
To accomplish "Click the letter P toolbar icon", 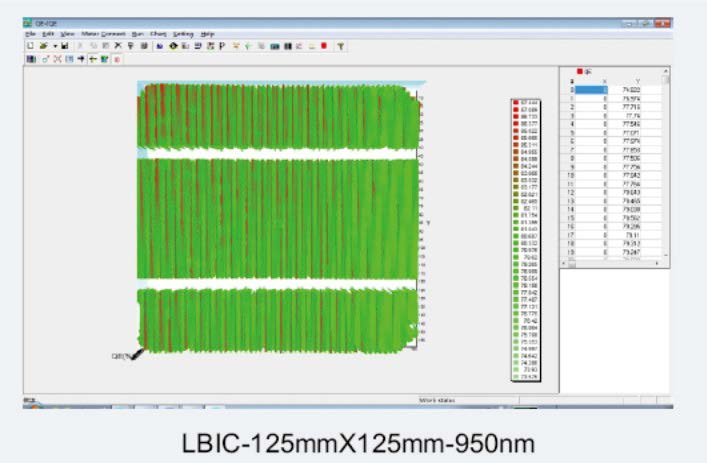I will 221,46.
